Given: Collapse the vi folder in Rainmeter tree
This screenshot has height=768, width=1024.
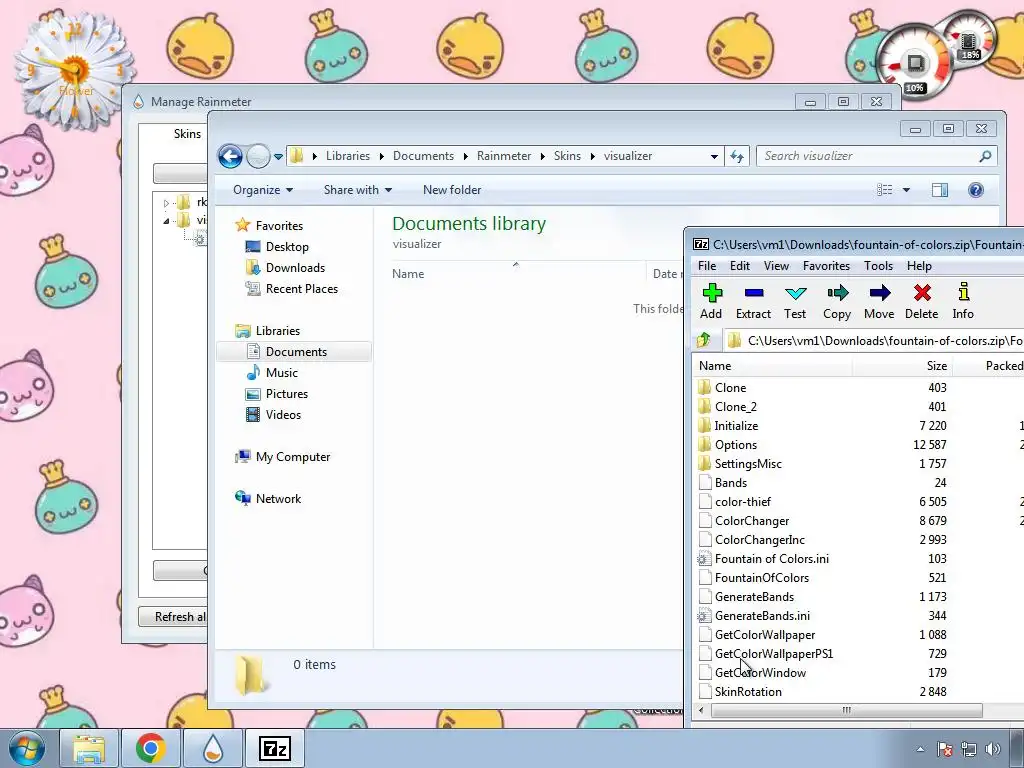Looking at the screenshot, I should 166,221.
